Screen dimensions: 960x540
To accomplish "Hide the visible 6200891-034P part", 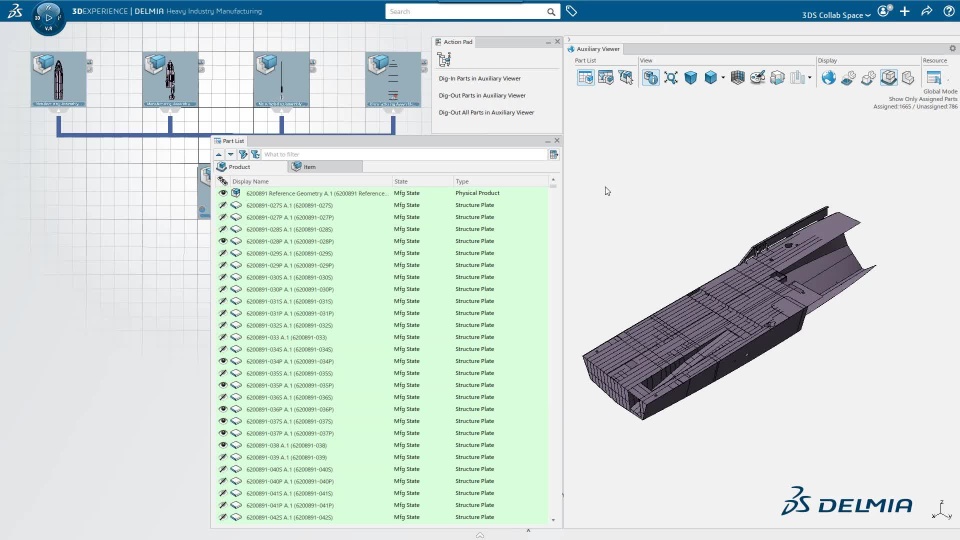I will tap(223, 361).
